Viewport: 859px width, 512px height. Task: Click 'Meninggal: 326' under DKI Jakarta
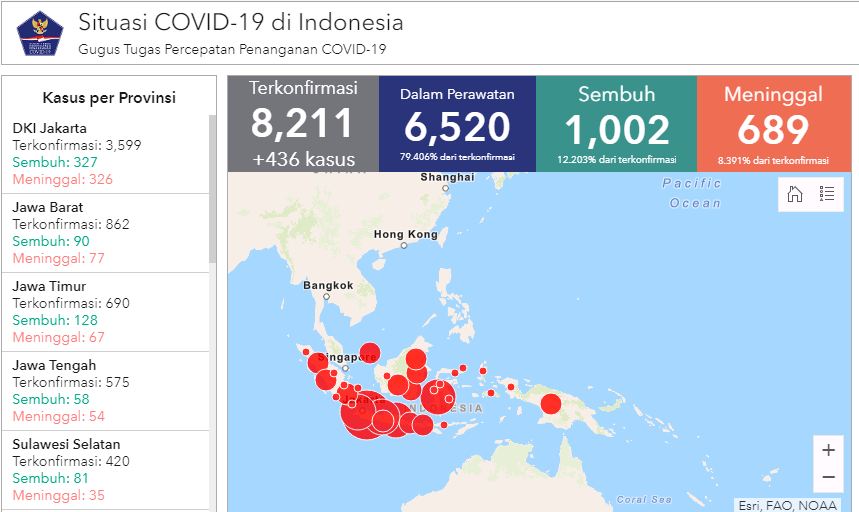[x=62, y=179]
